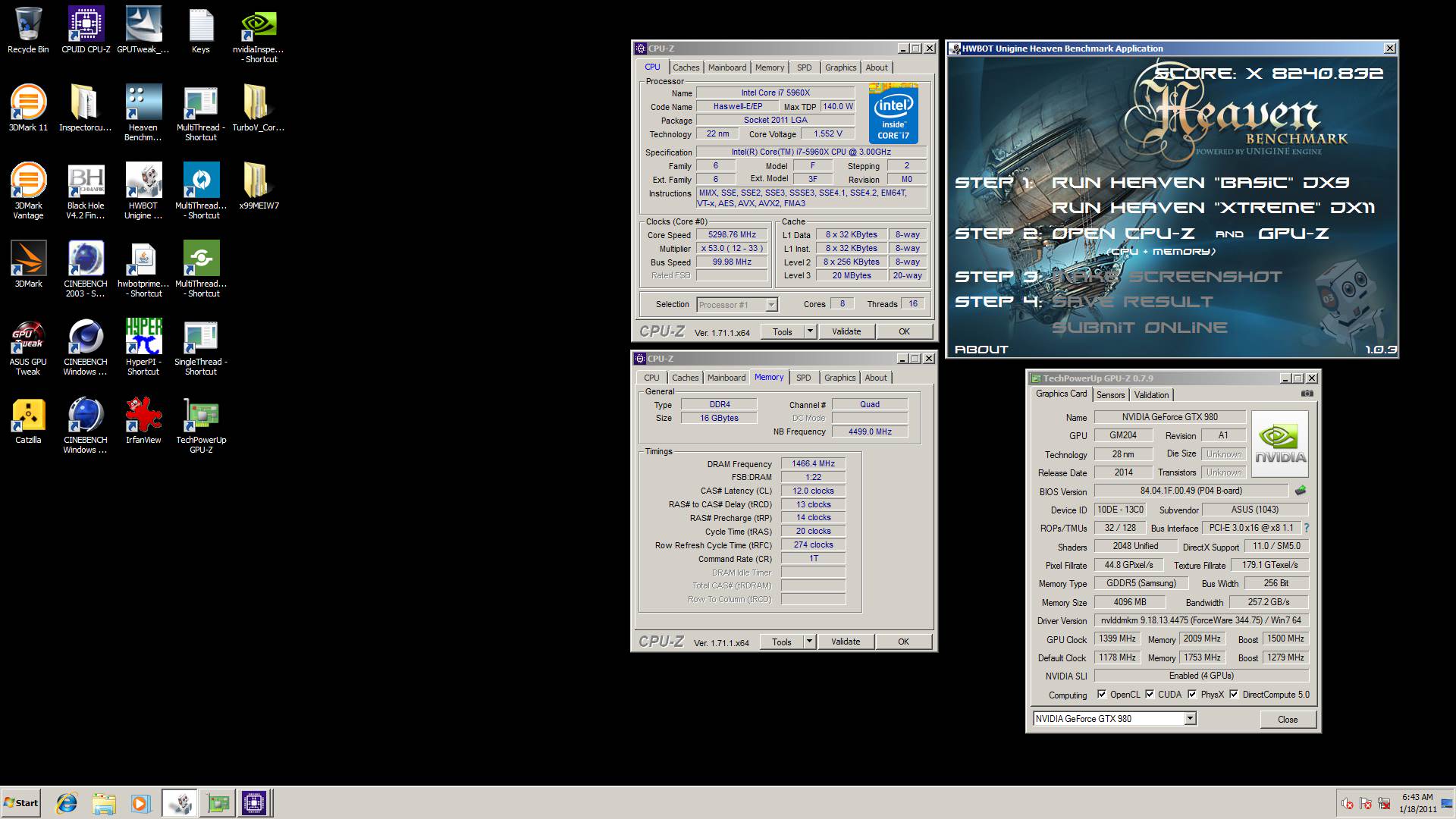
Task: Expand the GPU selection dropdown in GPU-Z
Action: click(x=1190, y=719)
